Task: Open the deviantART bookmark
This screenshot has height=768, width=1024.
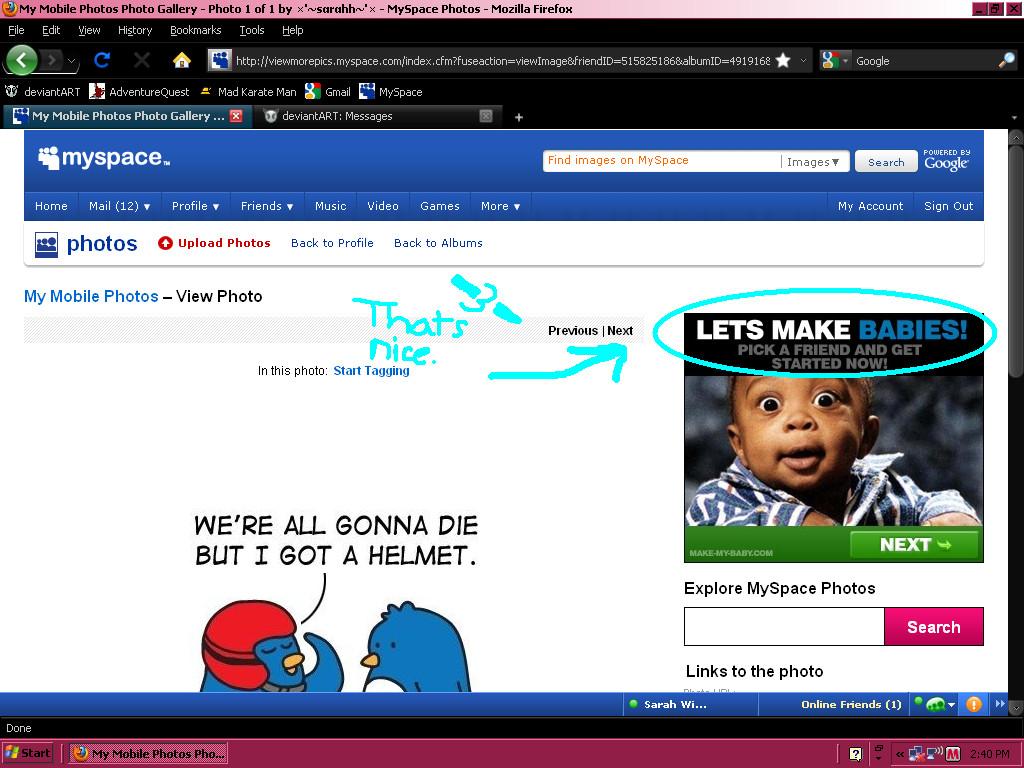Action: tap(42, 91)
